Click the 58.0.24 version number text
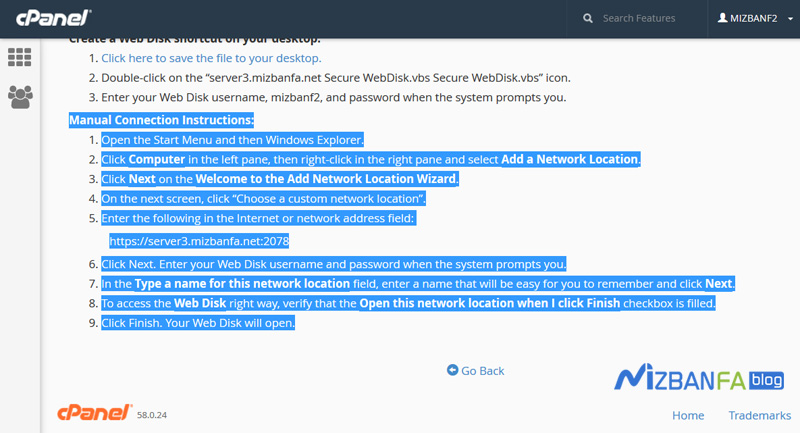 click(x=152, y=415)
